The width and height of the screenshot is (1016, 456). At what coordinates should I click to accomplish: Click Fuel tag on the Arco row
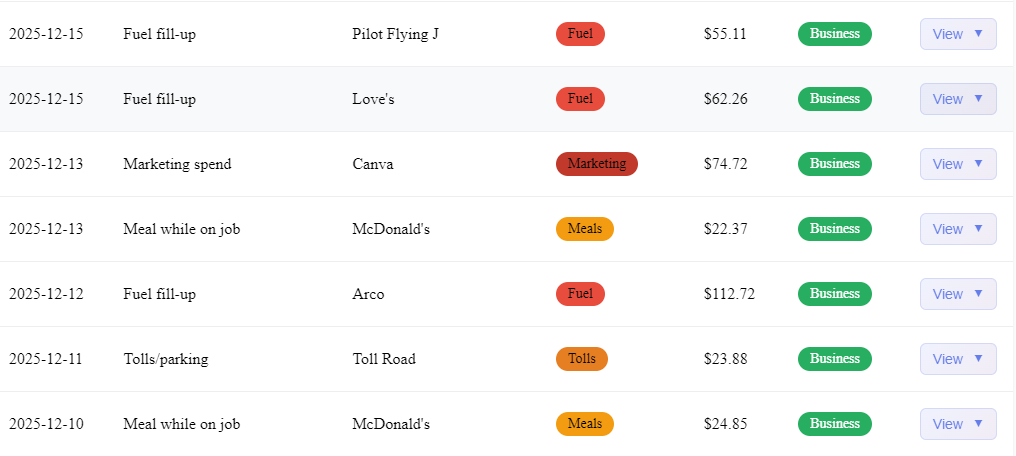pyautogui.click(x=580, y=294)
